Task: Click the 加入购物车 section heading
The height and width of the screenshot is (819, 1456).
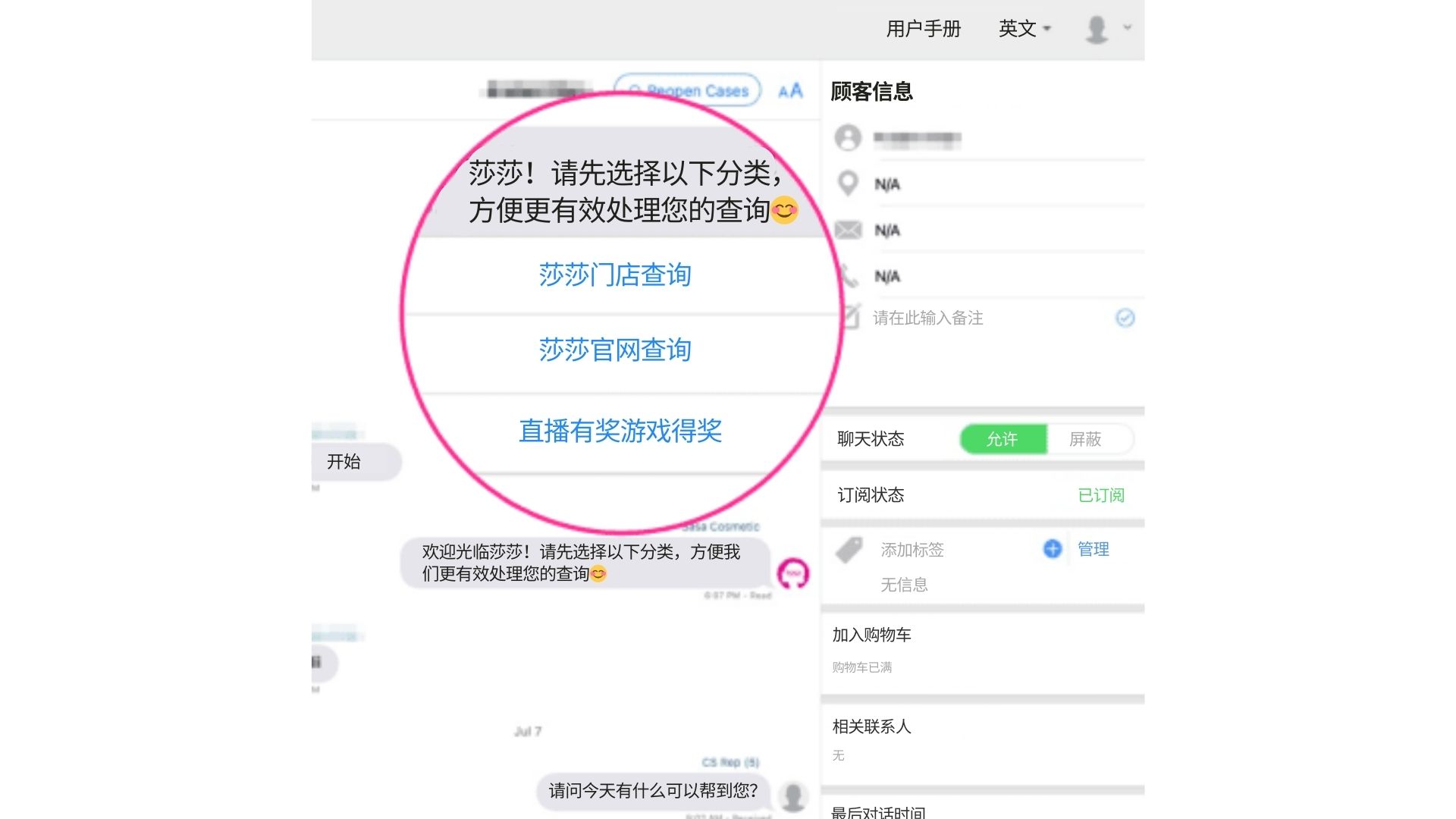Action: (x=871, y=635)
